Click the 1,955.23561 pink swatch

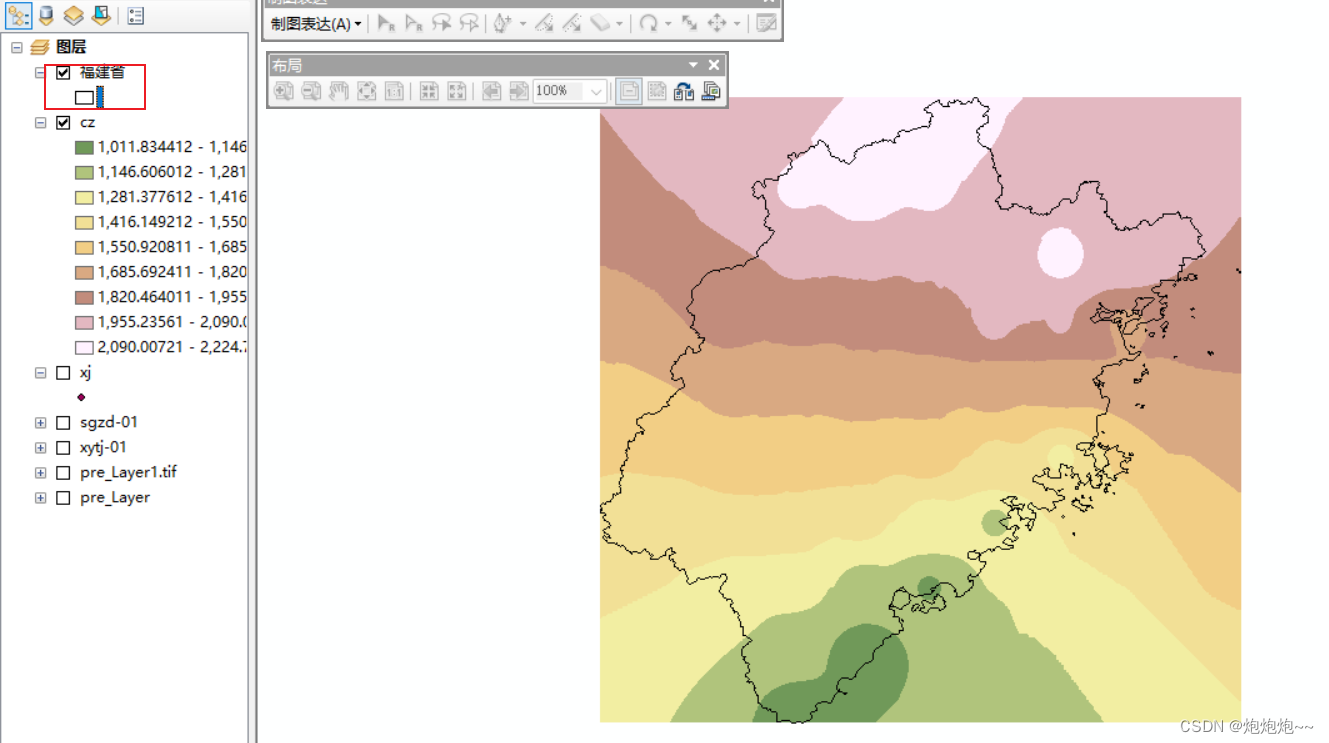tap(84, 322)
